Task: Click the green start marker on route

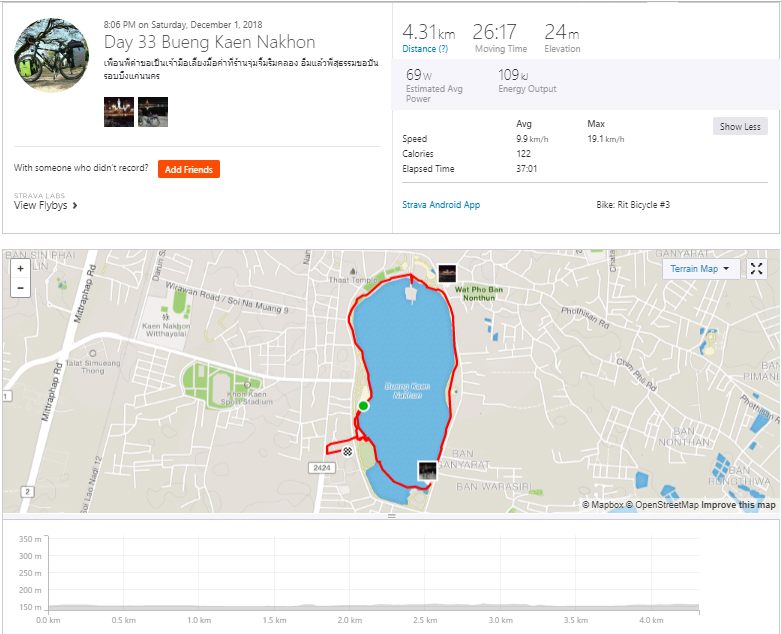Action: coord(364,406)
